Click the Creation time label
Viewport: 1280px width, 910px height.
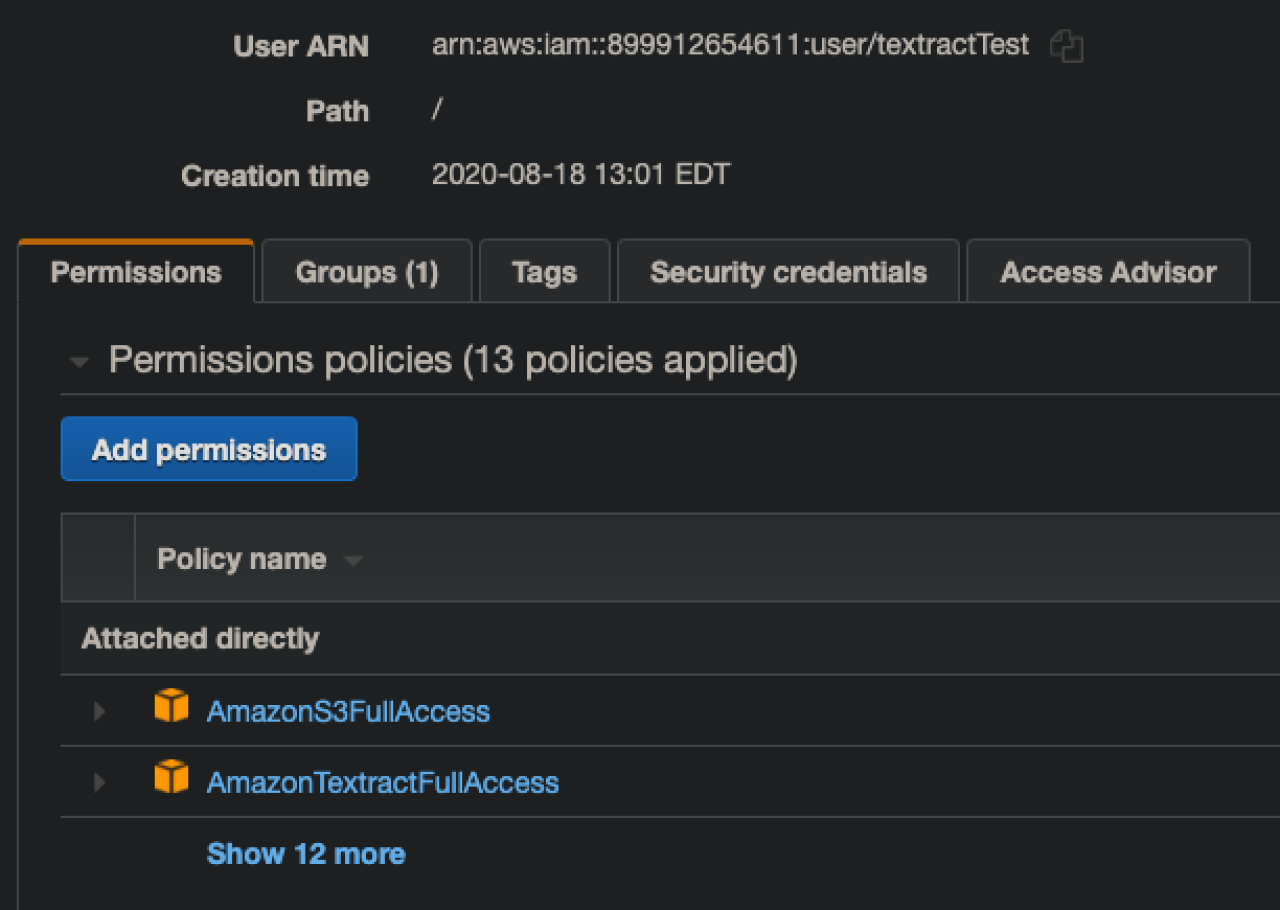click(x=275, y=176)
